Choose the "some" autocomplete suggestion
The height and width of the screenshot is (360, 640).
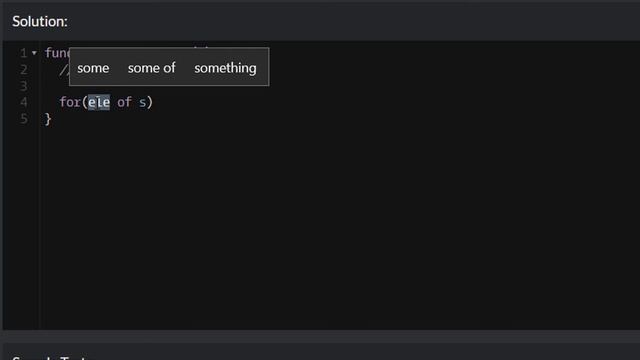(93, 68)
